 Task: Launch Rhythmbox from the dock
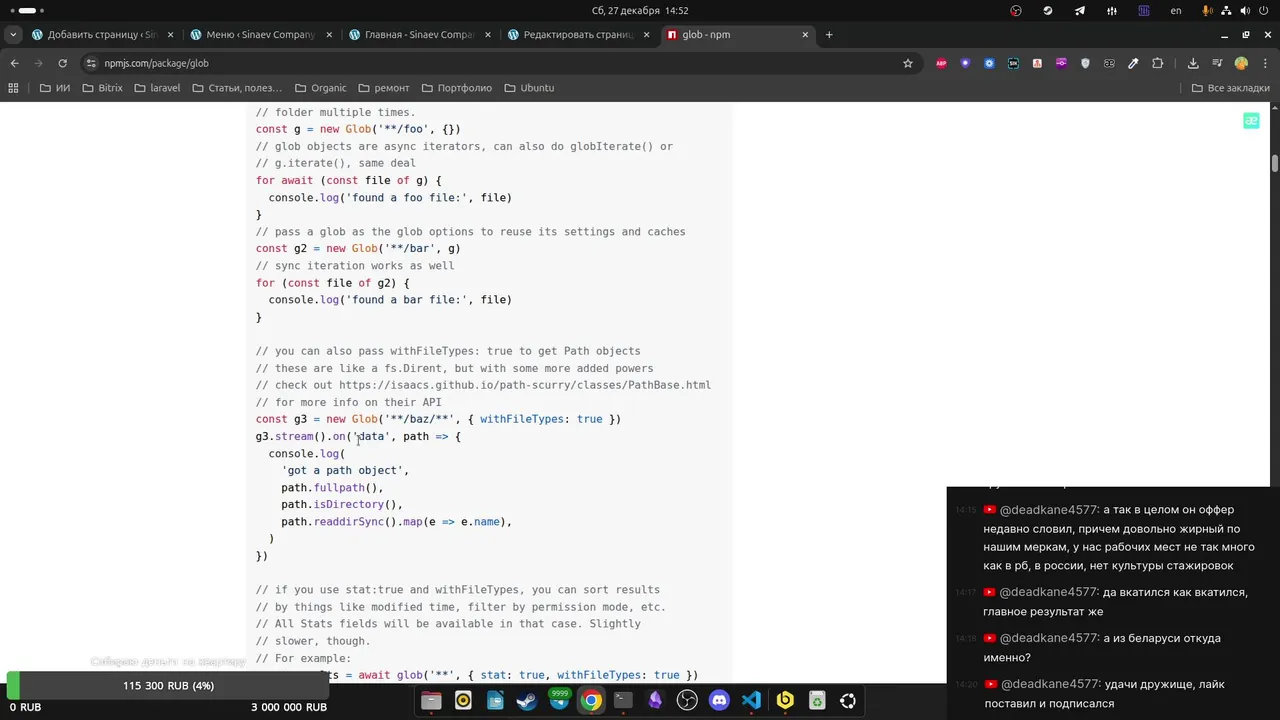463,701
